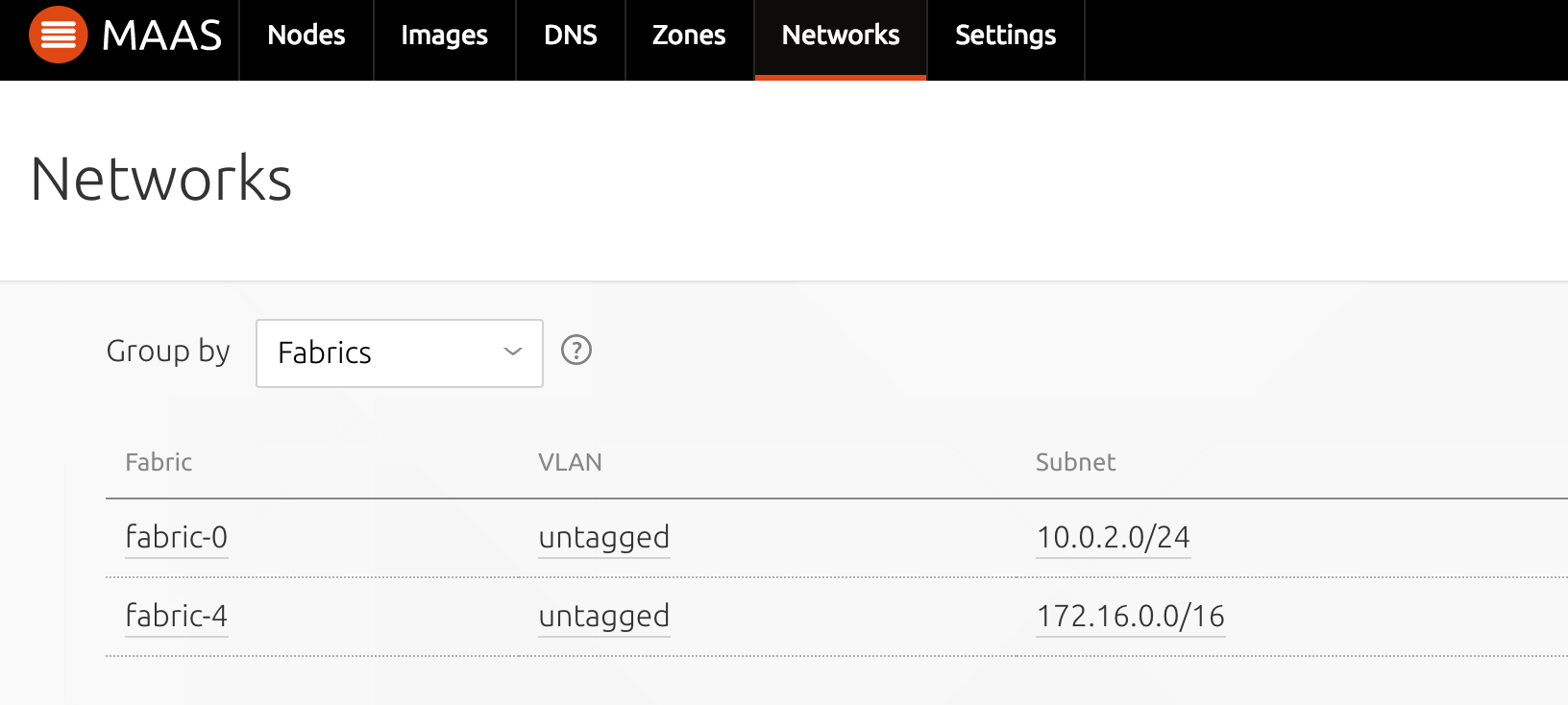Click the Networks page heading
This screenshot has width=1568, height=705.
tap(161, 178)
